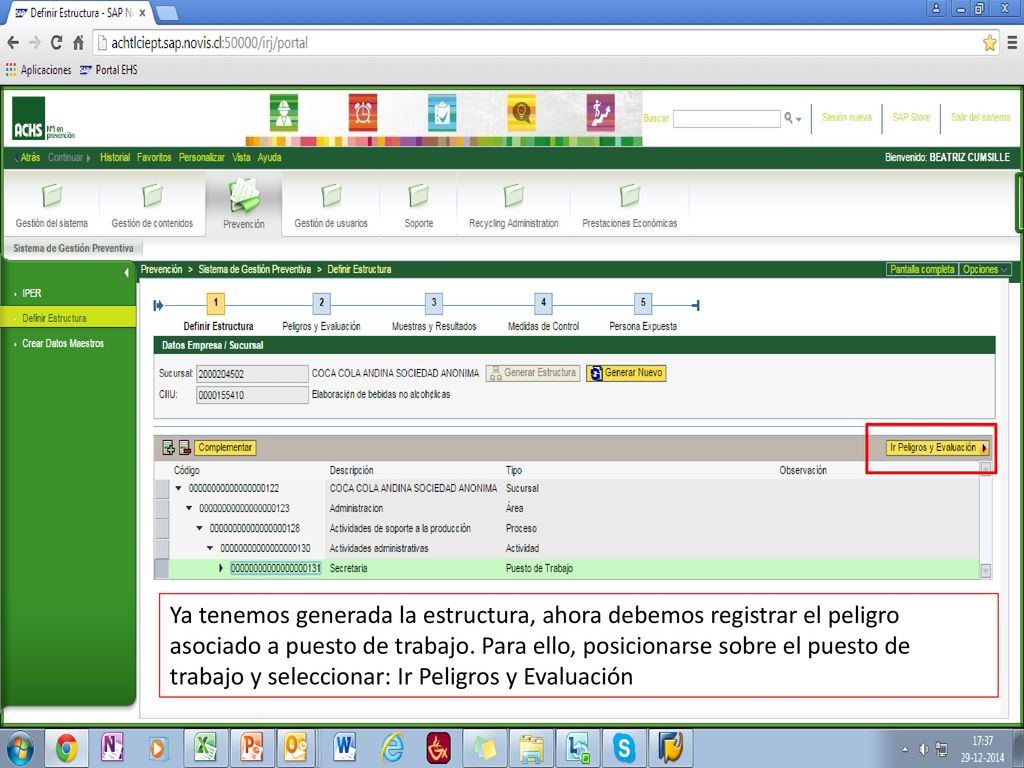
Task: Click the Generar Nuevo button
Action: [x=626, y=373]
